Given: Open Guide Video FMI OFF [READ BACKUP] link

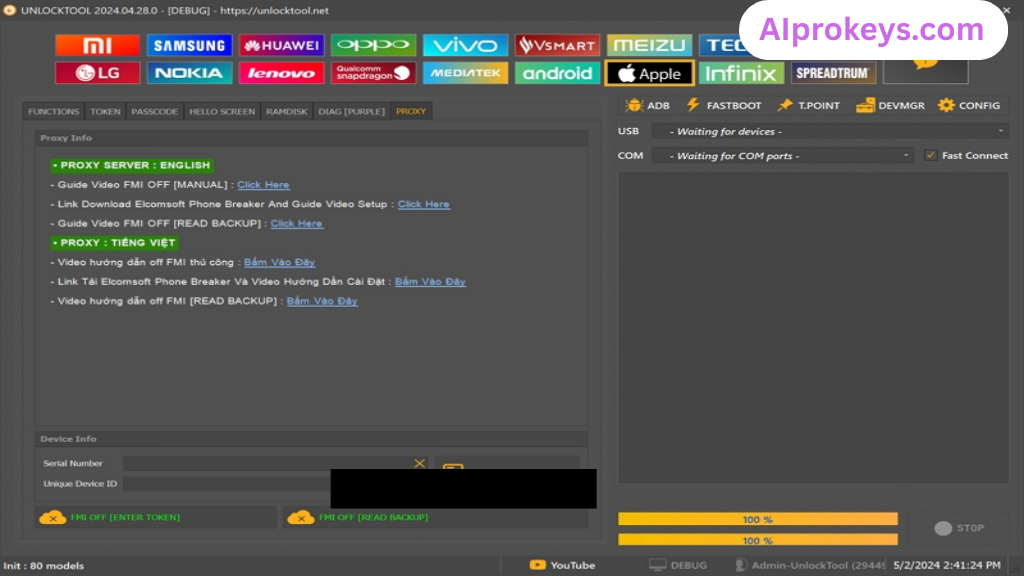Looking at the screenshot, I should 297,223.
